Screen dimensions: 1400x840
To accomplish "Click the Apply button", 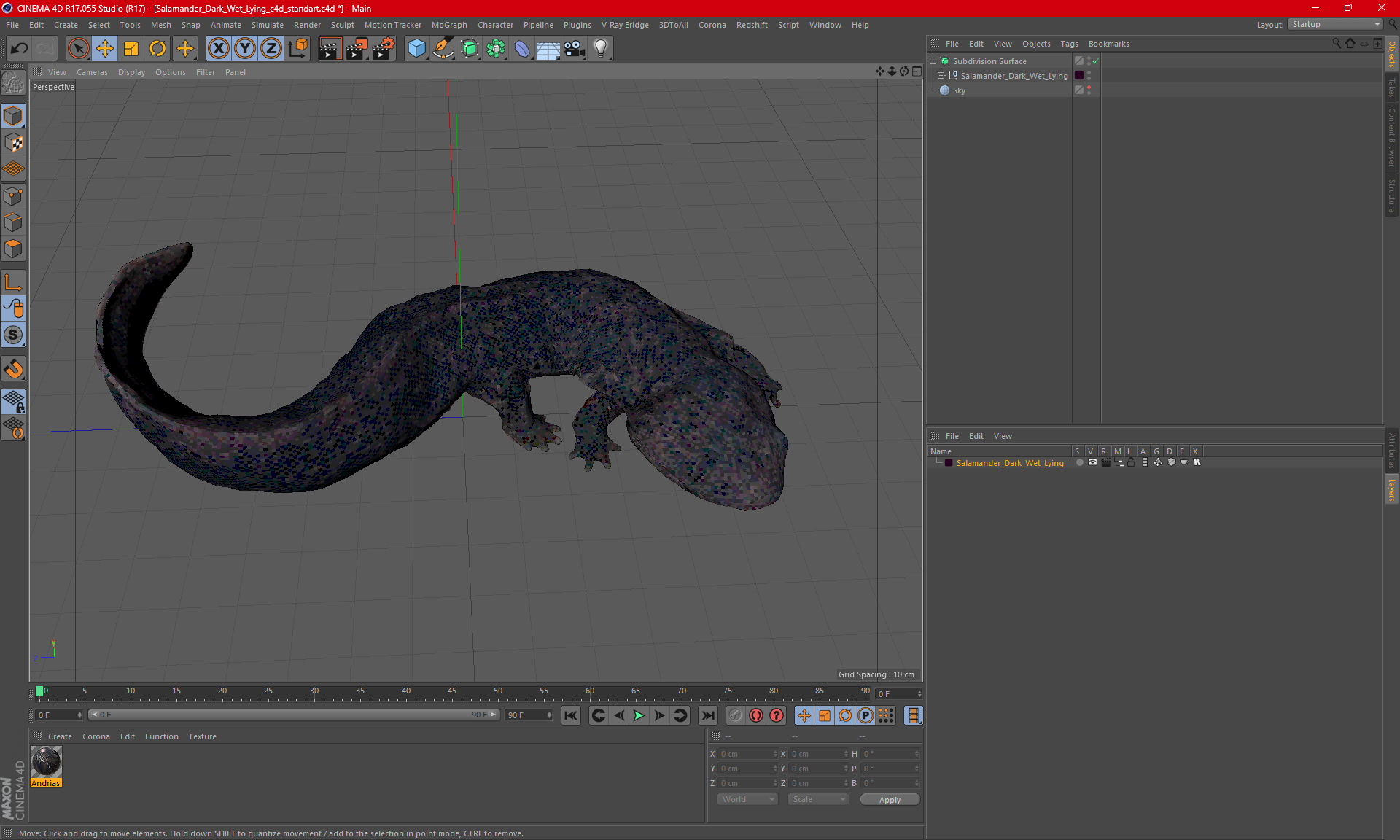I will 890,800.
